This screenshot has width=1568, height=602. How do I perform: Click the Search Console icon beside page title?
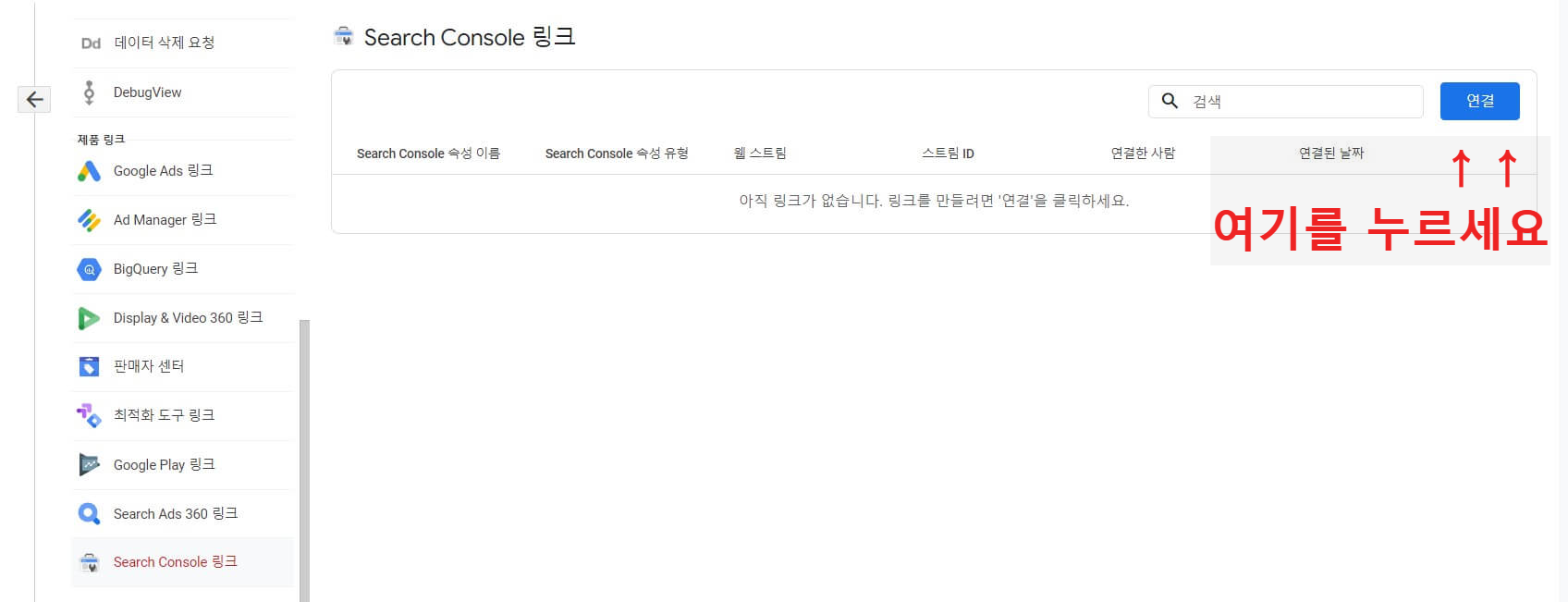tap(344, 37)
